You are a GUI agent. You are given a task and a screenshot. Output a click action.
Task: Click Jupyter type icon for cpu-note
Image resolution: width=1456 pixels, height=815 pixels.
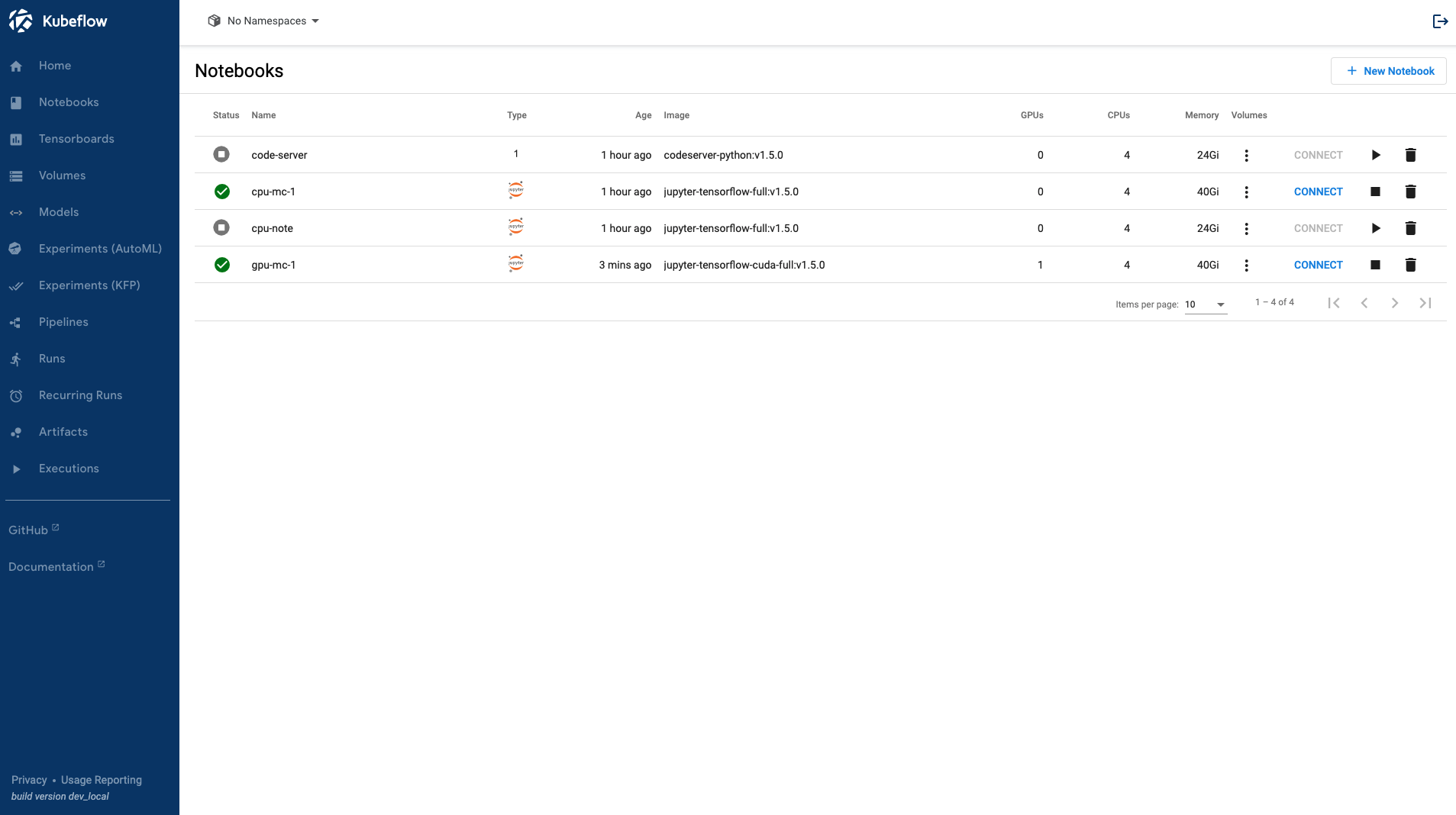tap(516, 227)
